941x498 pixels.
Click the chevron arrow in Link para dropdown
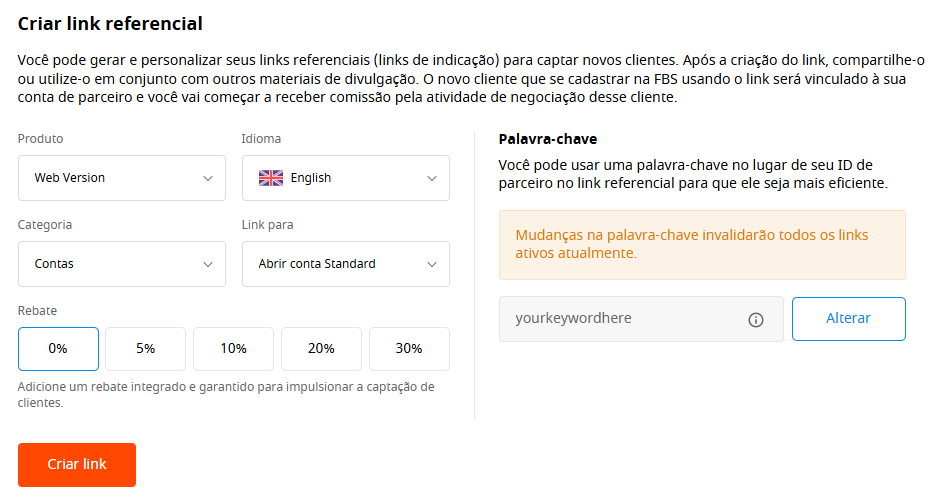click(431, 264)
